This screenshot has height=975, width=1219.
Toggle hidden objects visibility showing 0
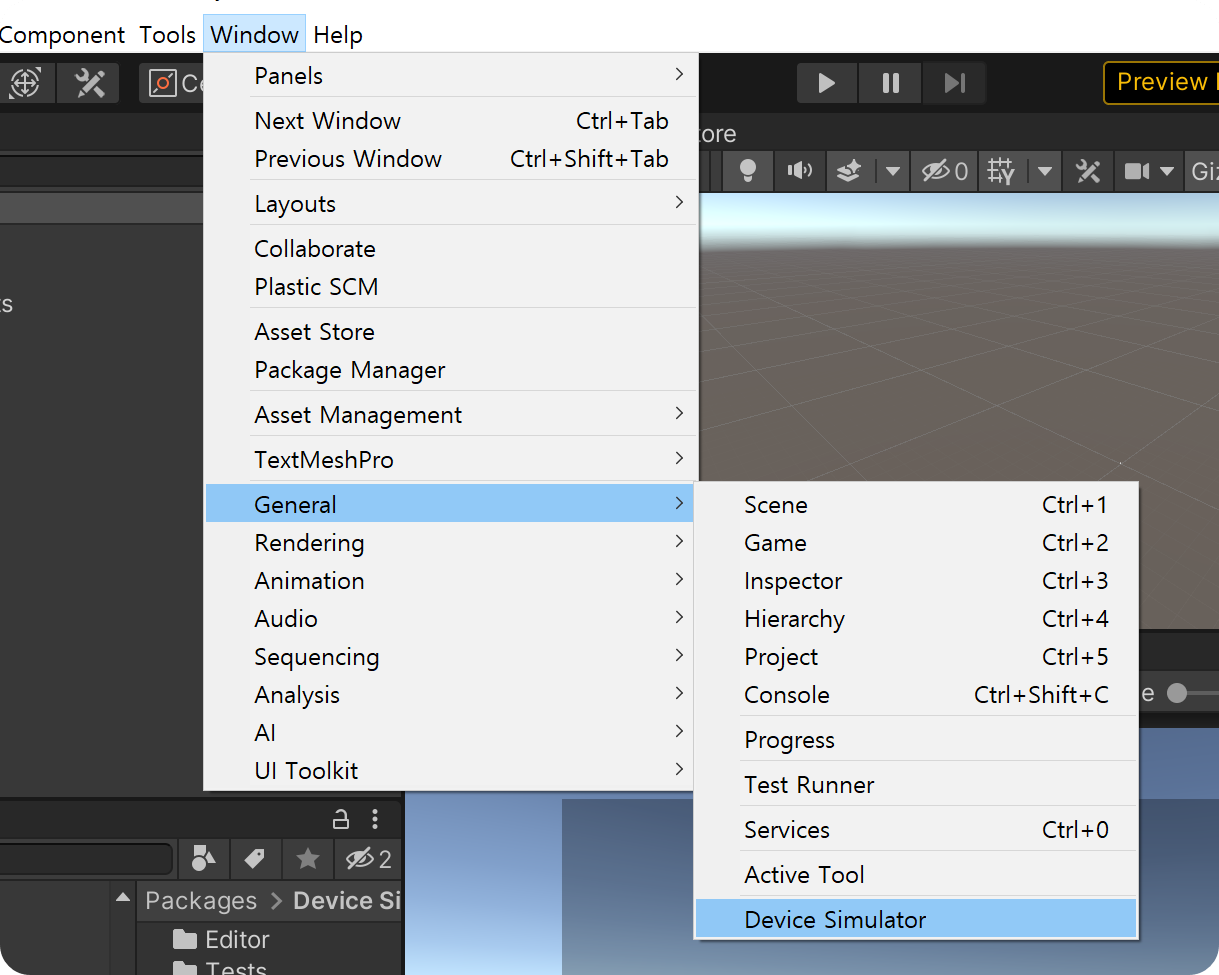[944, 171]
